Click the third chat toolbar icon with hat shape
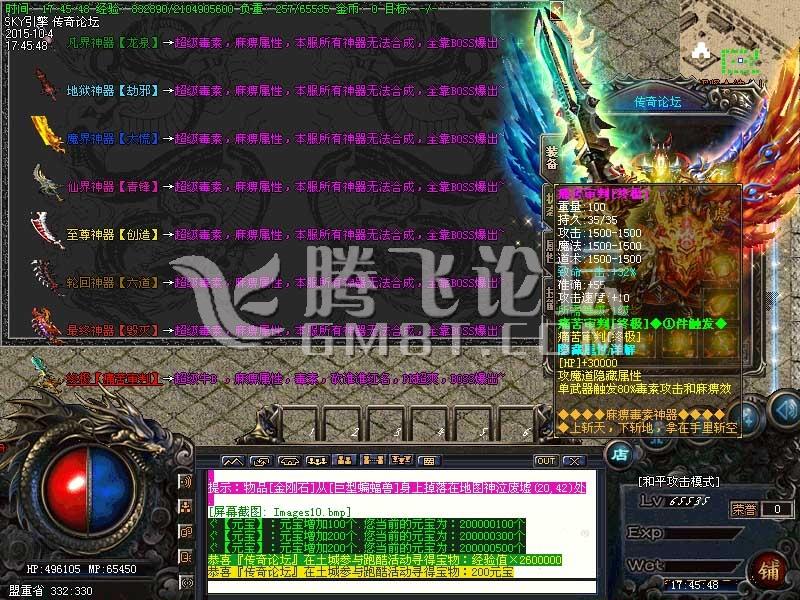800x600 pixels. pyautogui.click(x=288, y=461)
